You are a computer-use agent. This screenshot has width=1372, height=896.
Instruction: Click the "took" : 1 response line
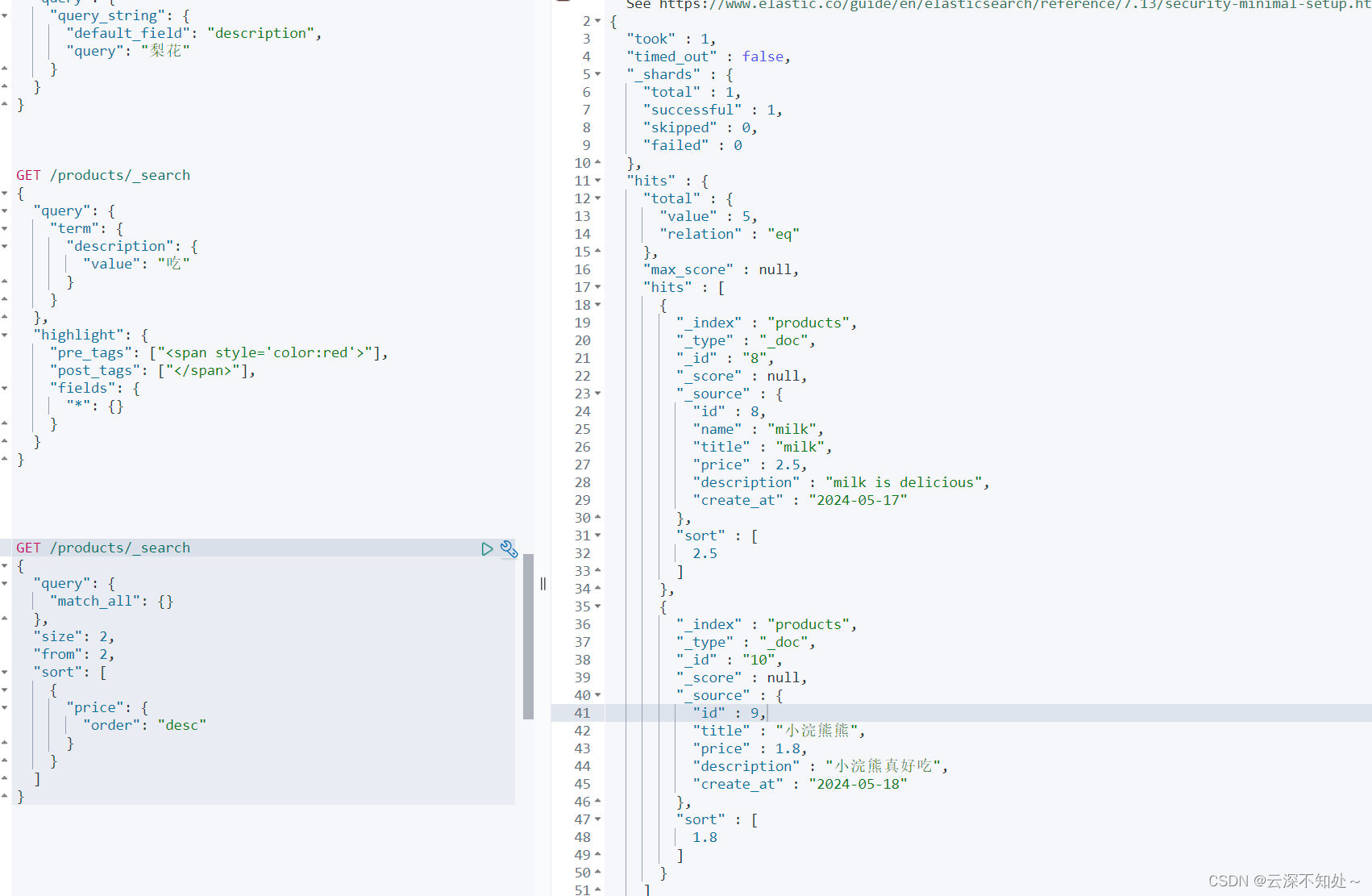(671, 39)
